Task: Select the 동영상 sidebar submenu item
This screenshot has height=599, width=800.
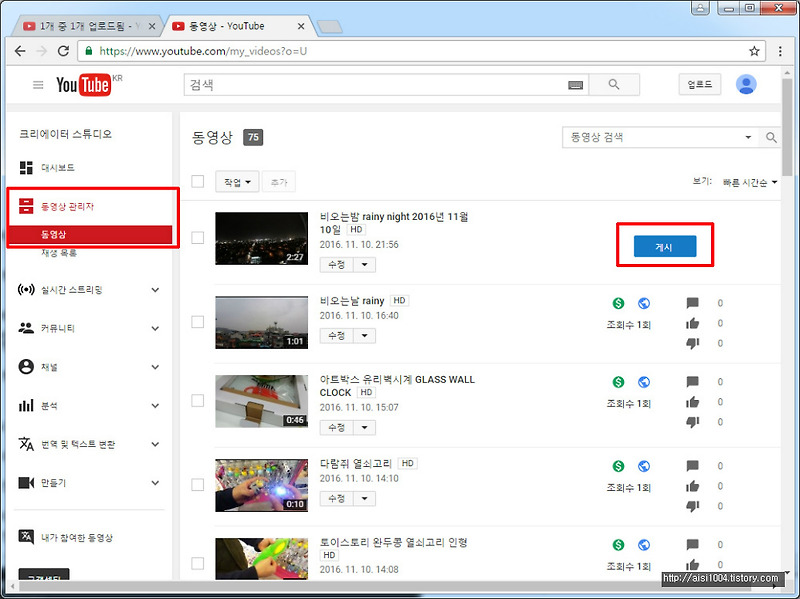Action: pos(90,235)
